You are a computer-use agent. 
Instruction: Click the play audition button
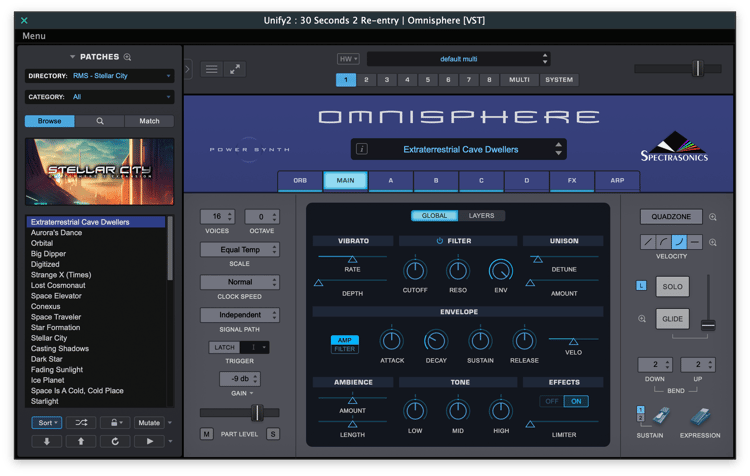coord(149,441)
